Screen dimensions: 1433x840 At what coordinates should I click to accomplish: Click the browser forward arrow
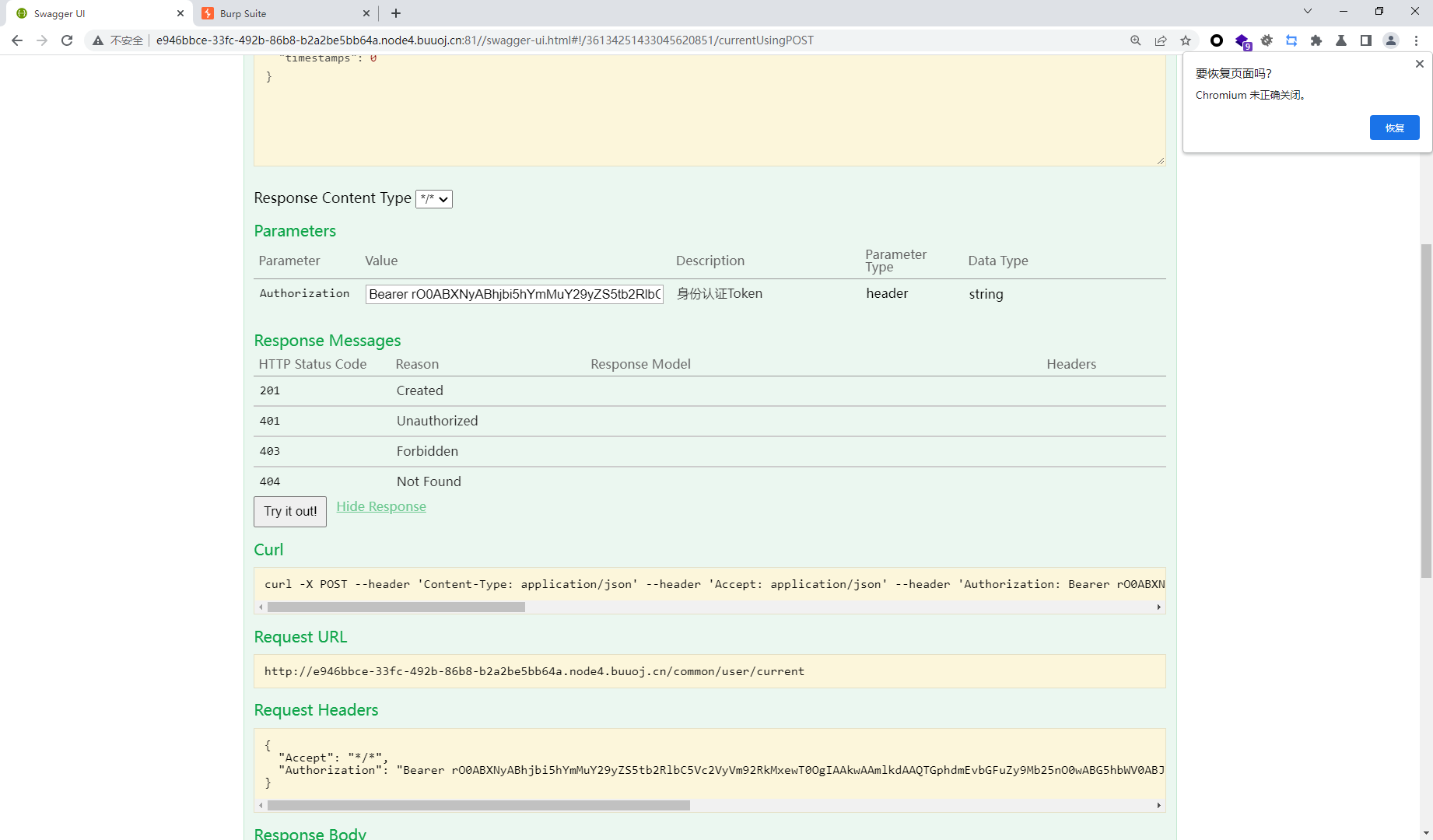(42, 40)
